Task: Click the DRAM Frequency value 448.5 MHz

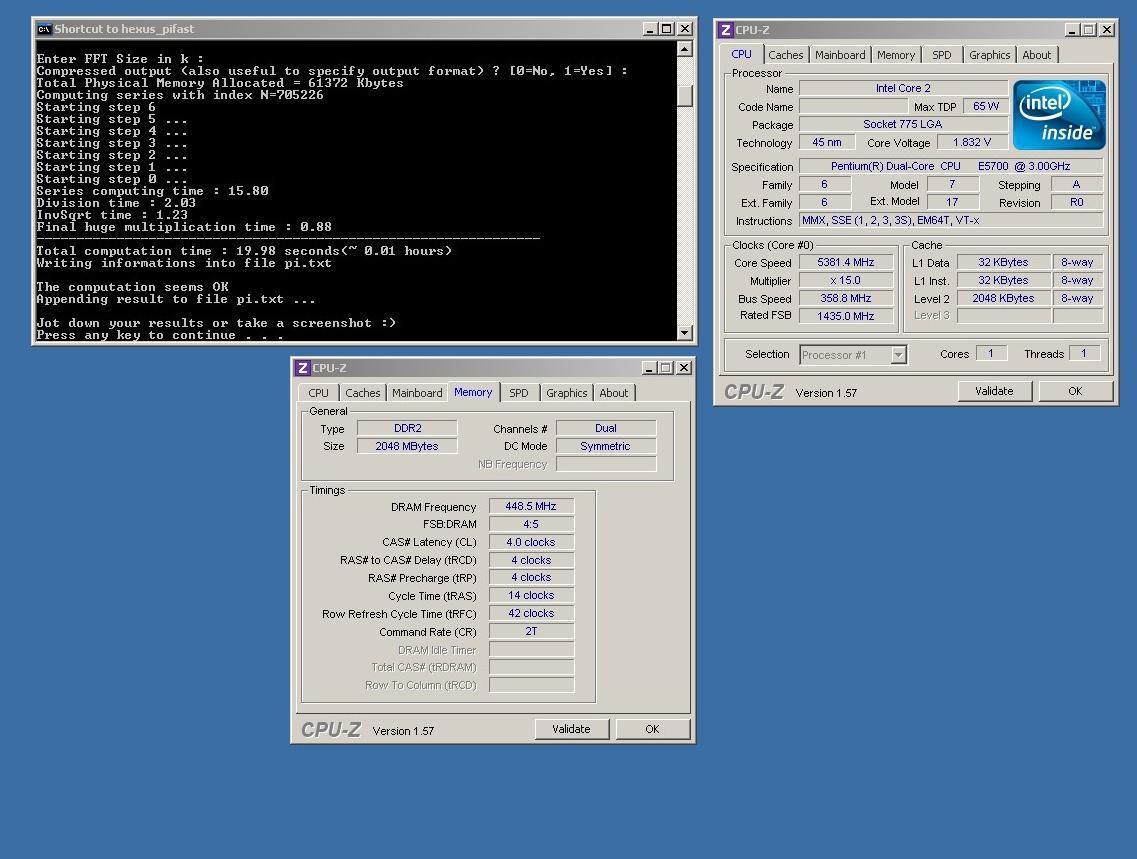Action: click(x=531, y=506)
